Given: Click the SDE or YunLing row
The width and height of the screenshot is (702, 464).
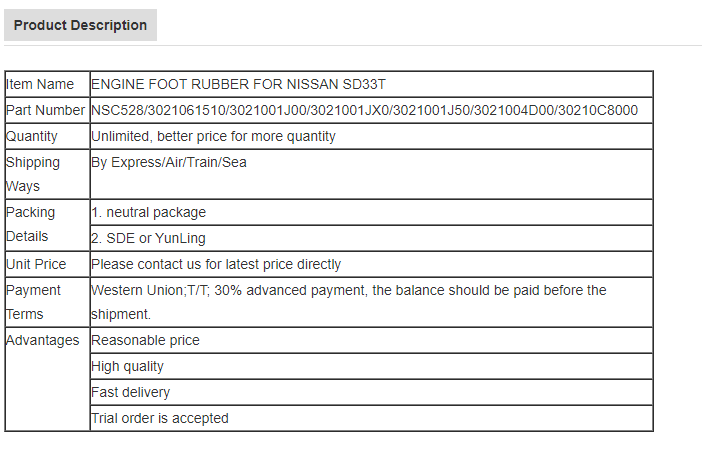Looking at the screenshot, I should pyautogui.click(x=372, y=238).
